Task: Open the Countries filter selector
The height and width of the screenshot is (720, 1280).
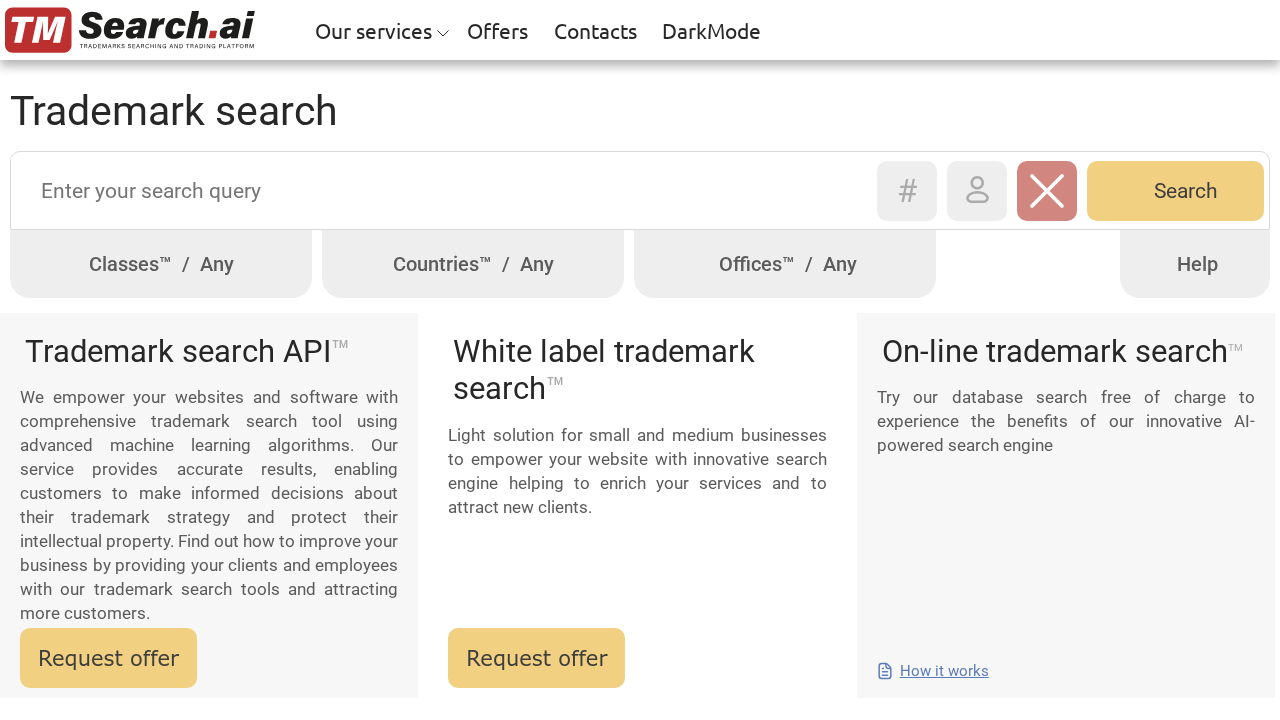Action: [472, 262]
